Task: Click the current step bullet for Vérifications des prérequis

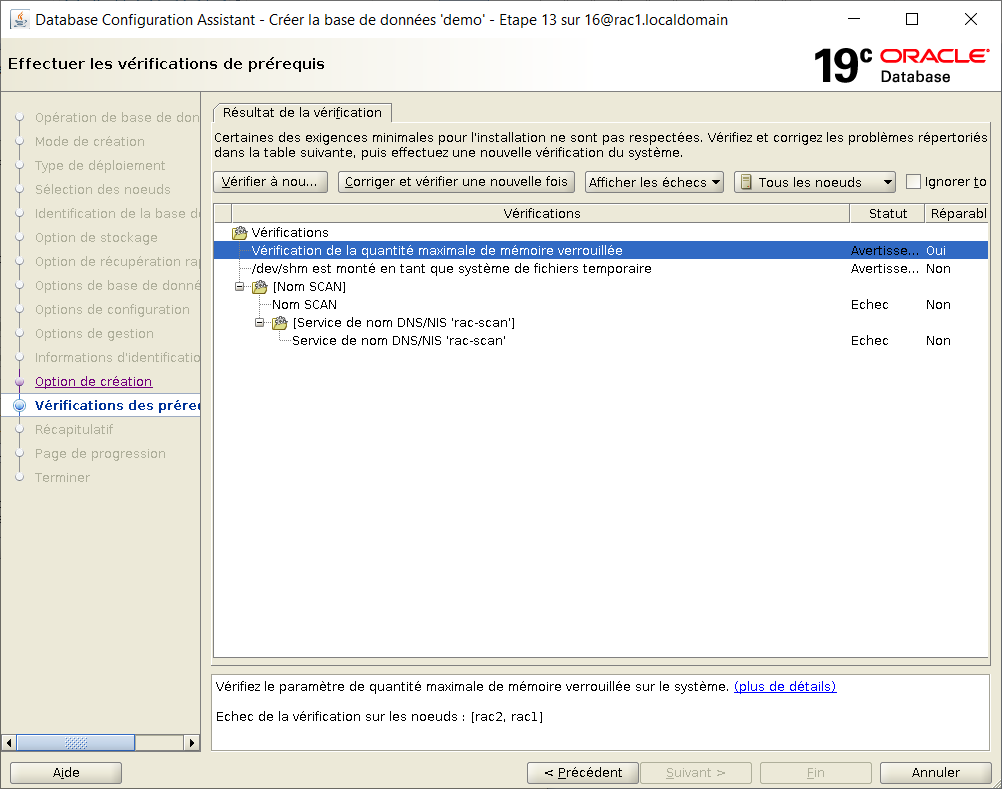Action: tap(20, 405)
